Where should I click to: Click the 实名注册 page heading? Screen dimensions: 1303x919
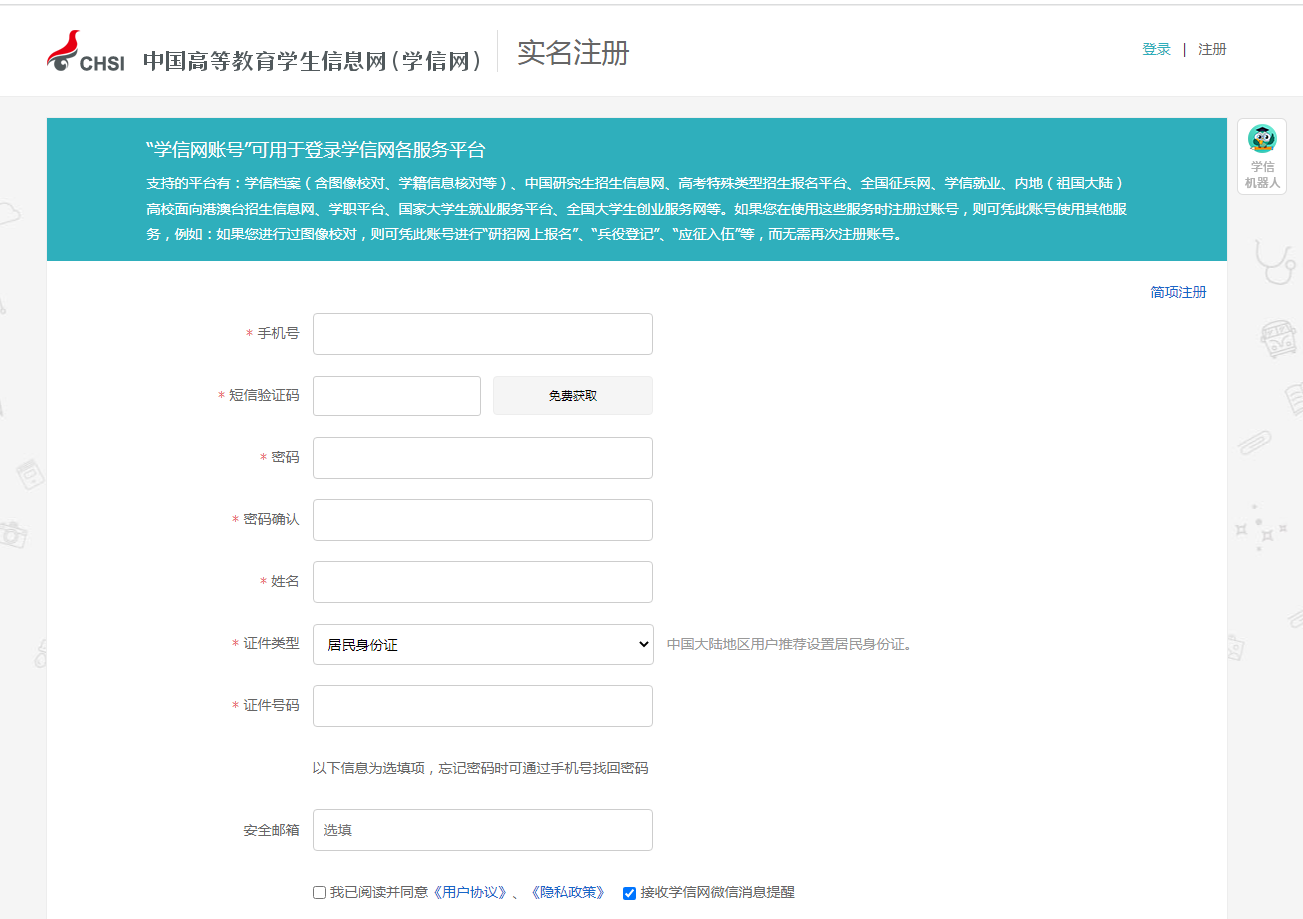573,53
